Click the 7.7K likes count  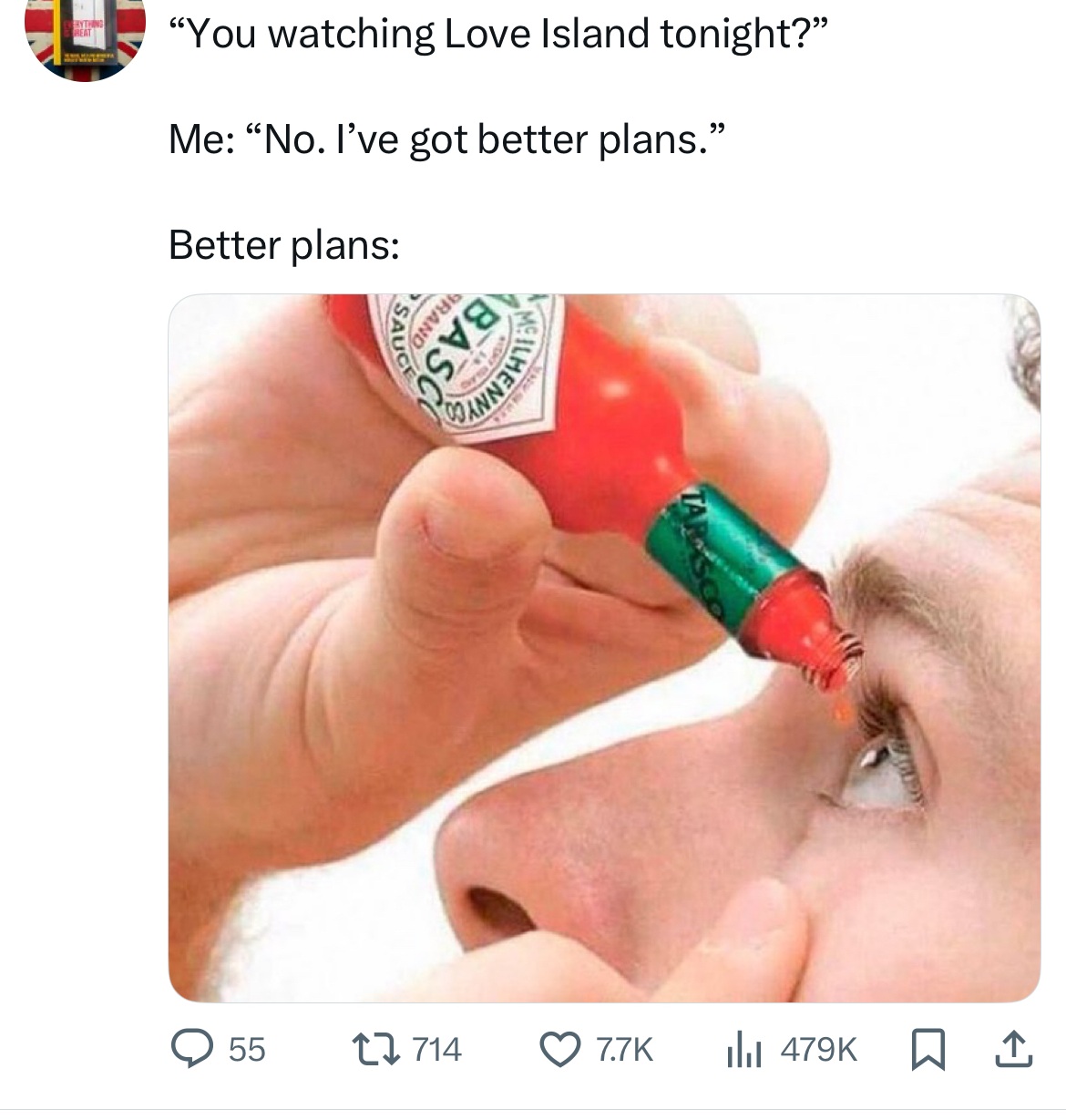point(623,1049)
